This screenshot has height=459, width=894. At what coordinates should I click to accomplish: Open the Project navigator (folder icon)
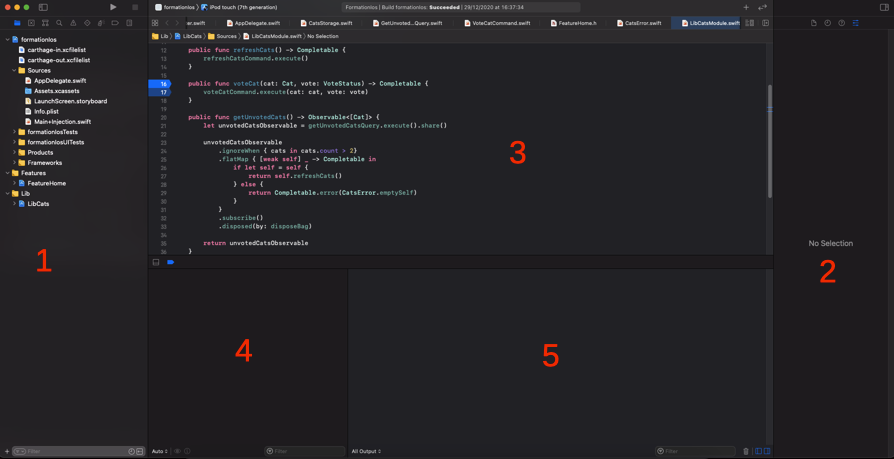17,23
